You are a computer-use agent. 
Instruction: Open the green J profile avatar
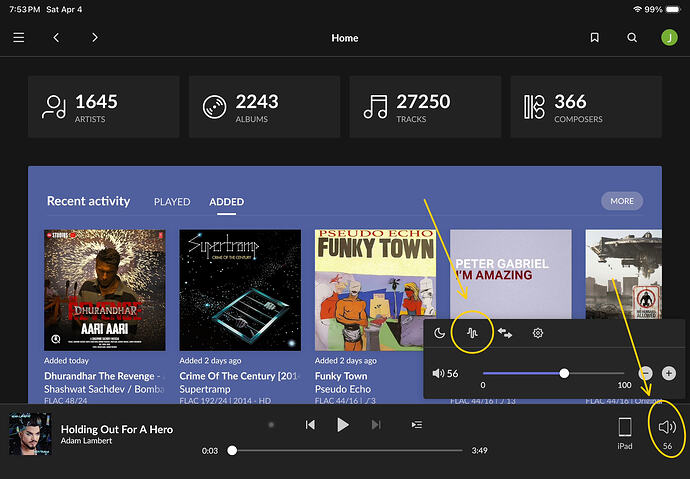click(669, 37)
